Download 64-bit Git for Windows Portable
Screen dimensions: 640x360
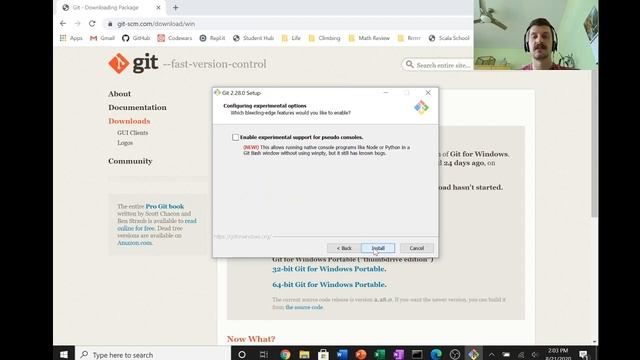(x=329, y=284)
